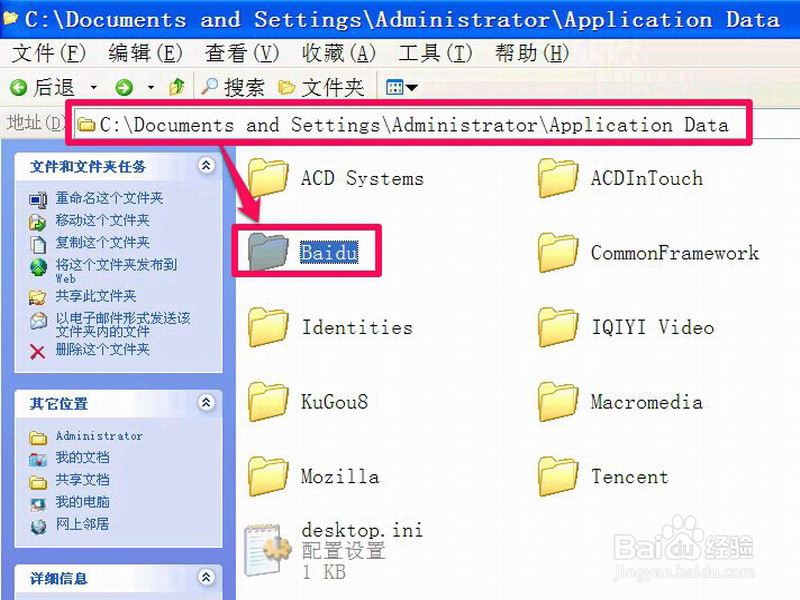Image resolution: width=800 pixels, height=600 pixels.
Task: Open the 编辑(E) menu
Action: [145, 53]
